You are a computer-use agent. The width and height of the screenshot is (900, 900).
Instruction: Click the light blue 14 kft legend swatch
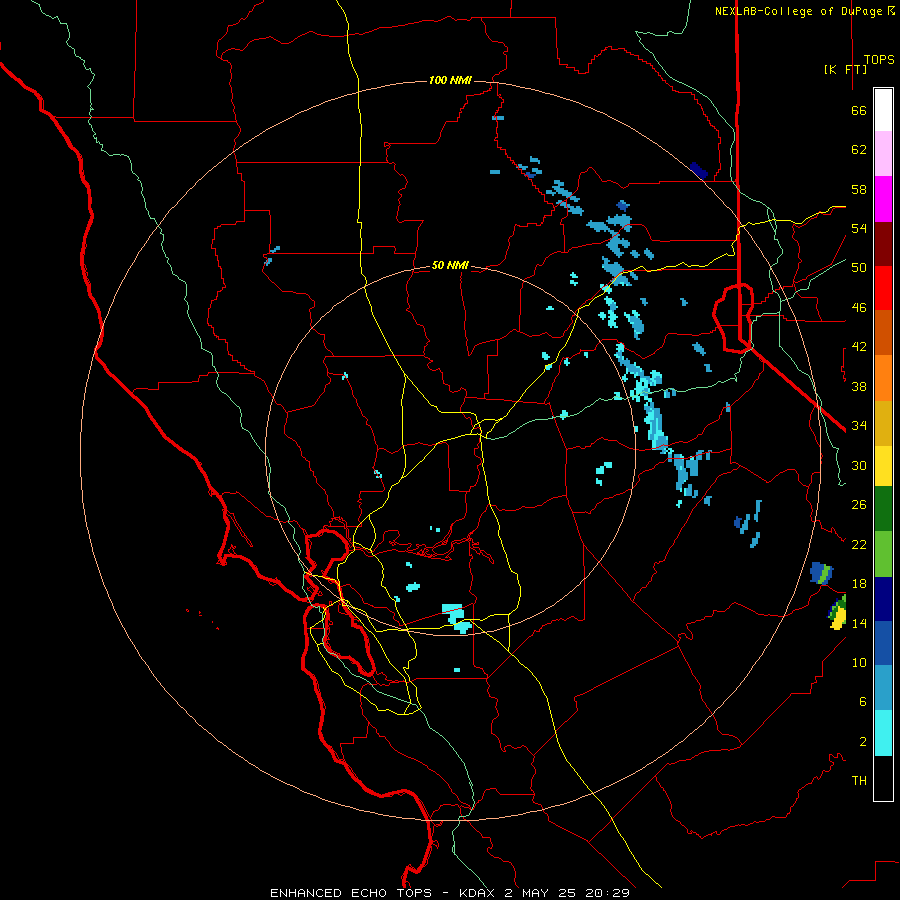(883, 688)
